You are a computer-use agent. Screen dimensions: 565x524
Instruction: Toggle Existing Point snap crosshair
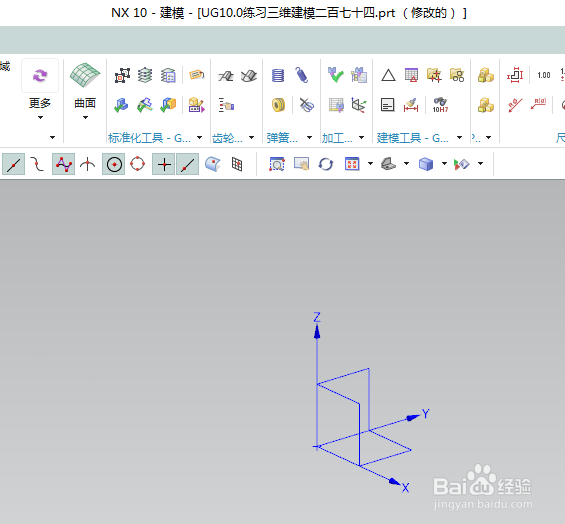coord(164,164)
